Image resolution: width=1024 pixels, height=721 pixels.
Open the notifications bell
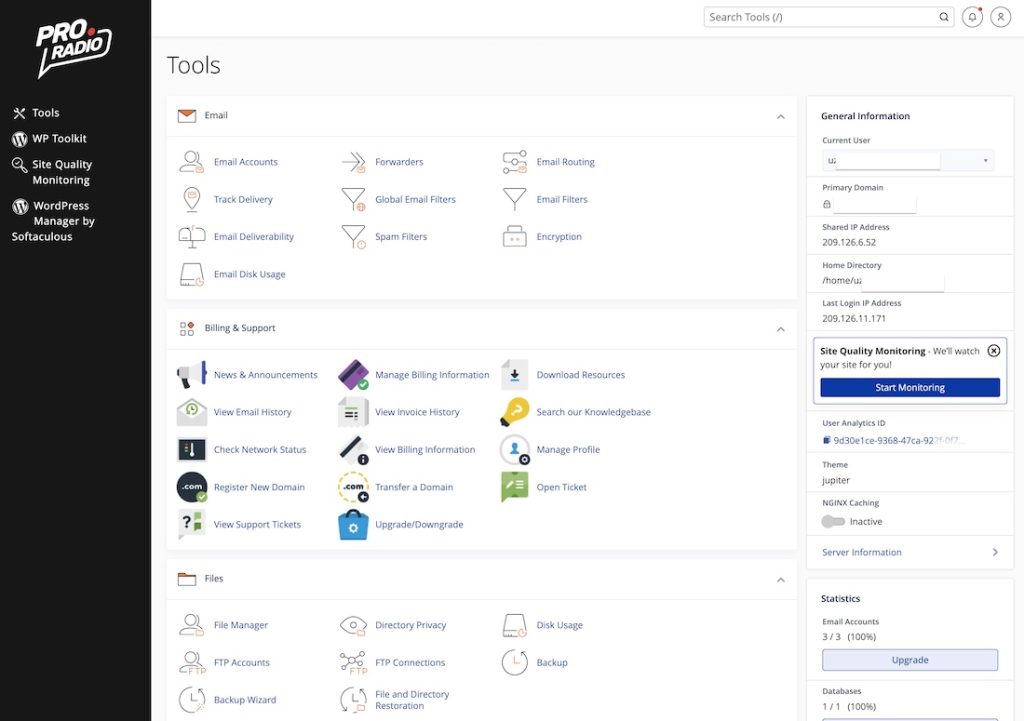click(971, 16)
